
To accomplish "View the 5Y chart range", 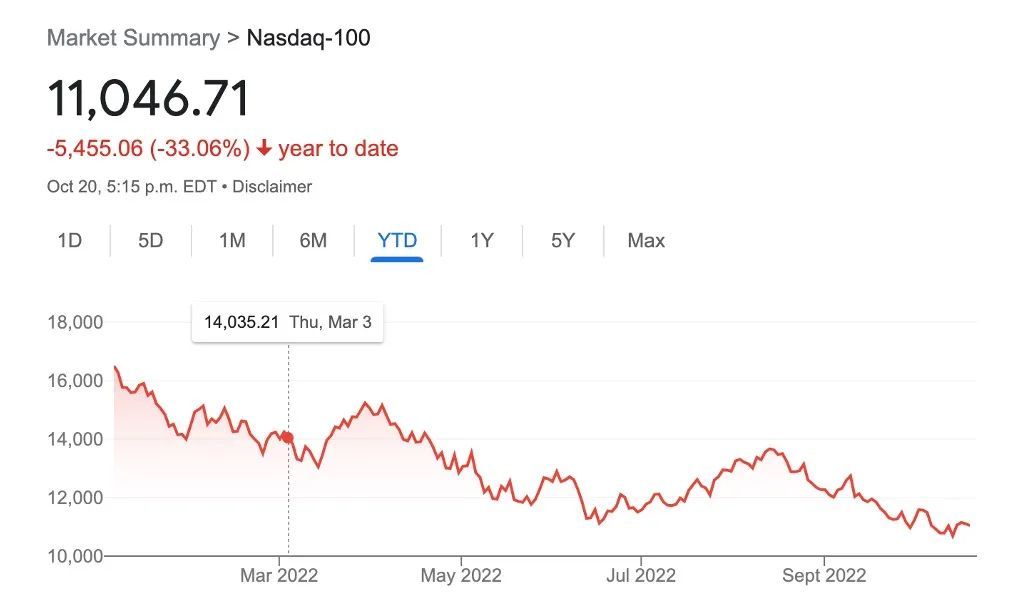I will pos(563,241).
